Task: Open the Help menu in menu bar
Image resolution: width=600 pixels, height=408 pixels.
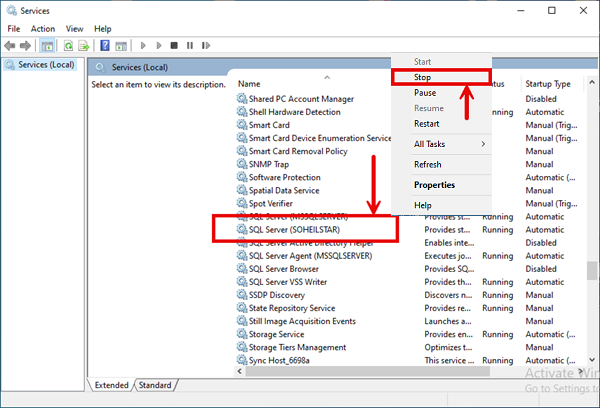Action: pos(103,29)
